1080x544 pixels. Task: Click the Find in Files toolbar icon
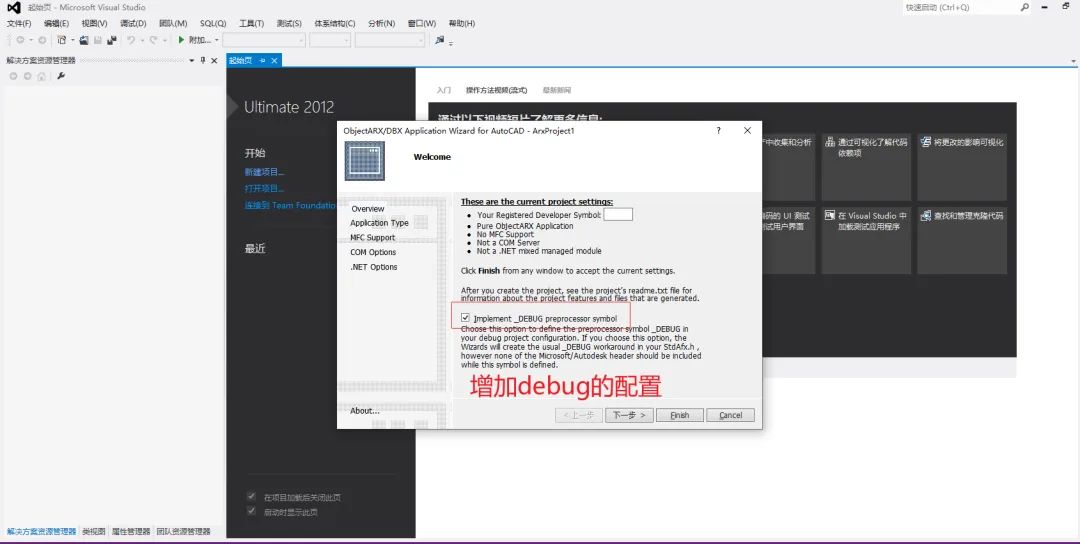tap(439, 40)
